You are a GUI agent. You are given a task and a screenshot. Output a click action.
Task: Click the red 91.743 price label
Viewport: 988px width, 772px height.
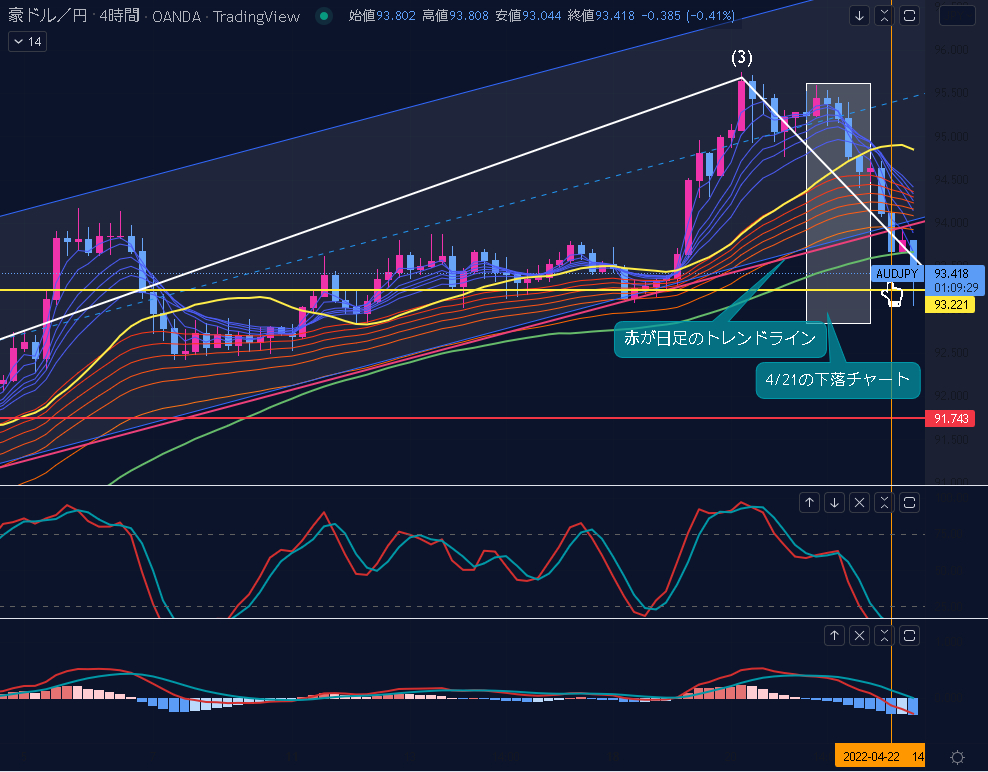coord(953,418)
